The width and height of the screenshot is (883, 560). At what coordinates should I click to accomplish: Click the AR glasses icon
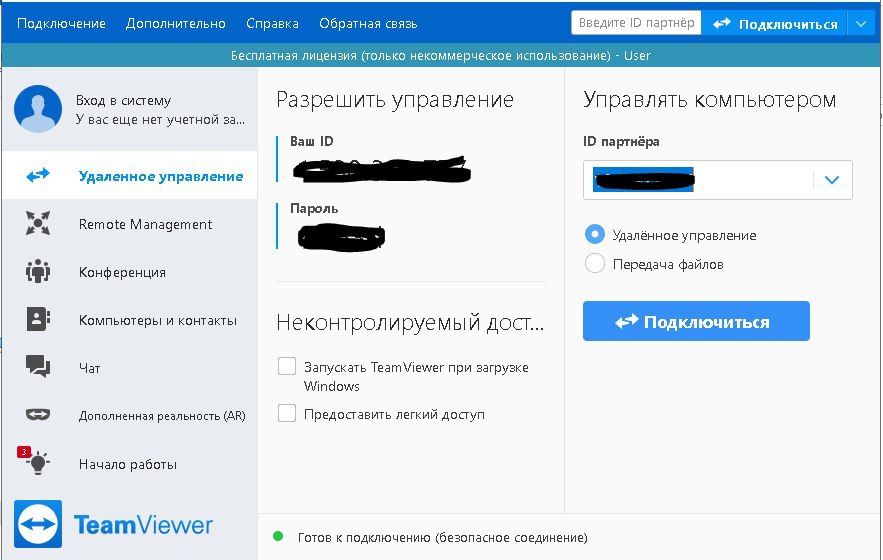38,415
